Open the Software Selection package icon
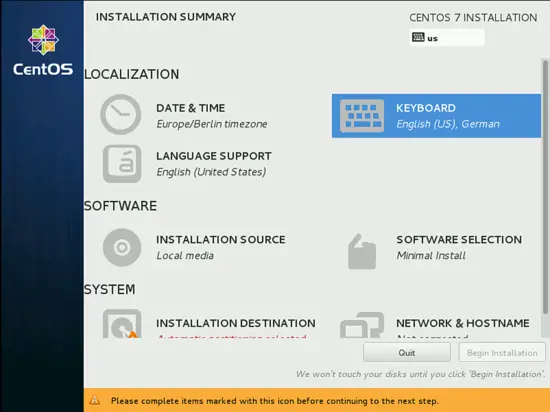Image resolution: width=550 pixels, height=412 pixels. coord(362,251)
